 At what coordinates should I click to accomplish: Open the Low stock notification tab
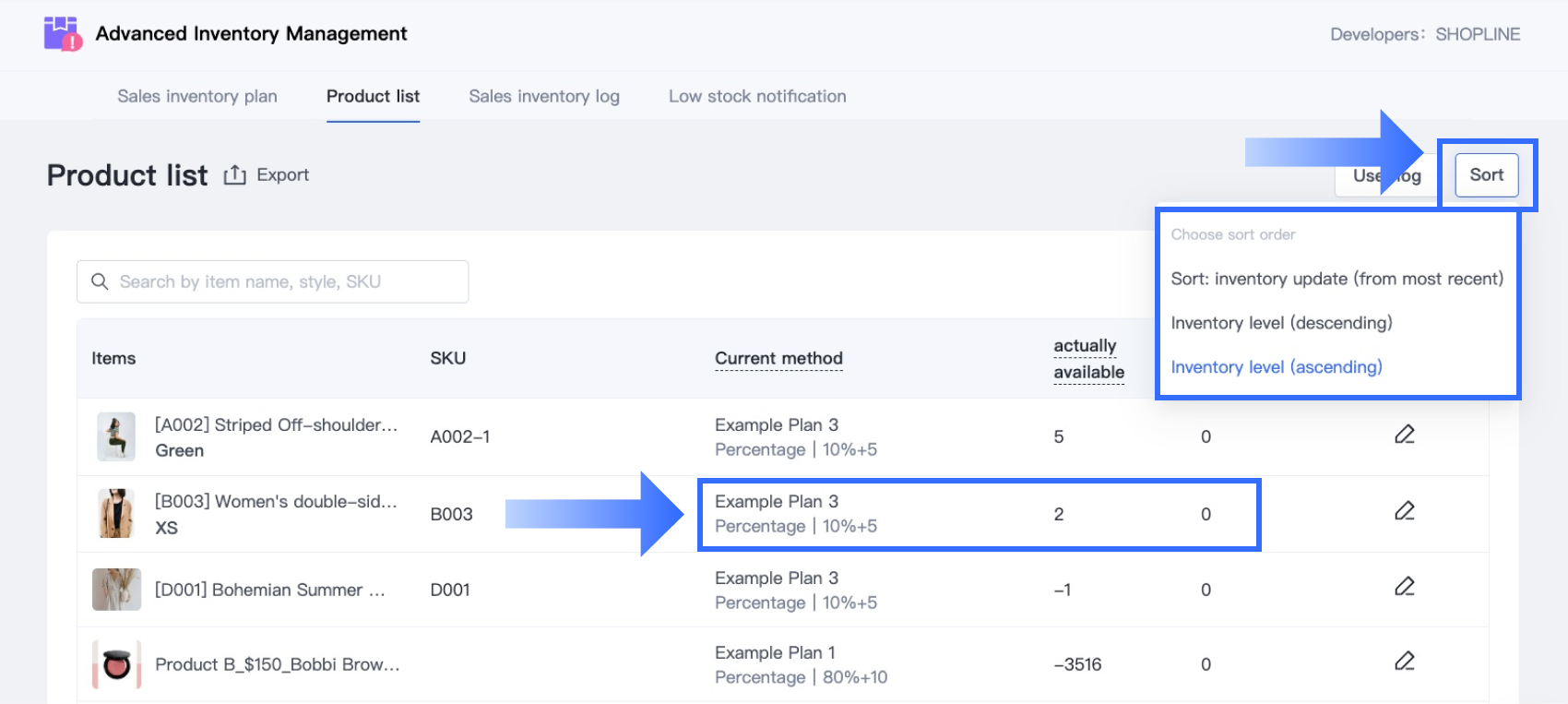[x=757, y=96]
